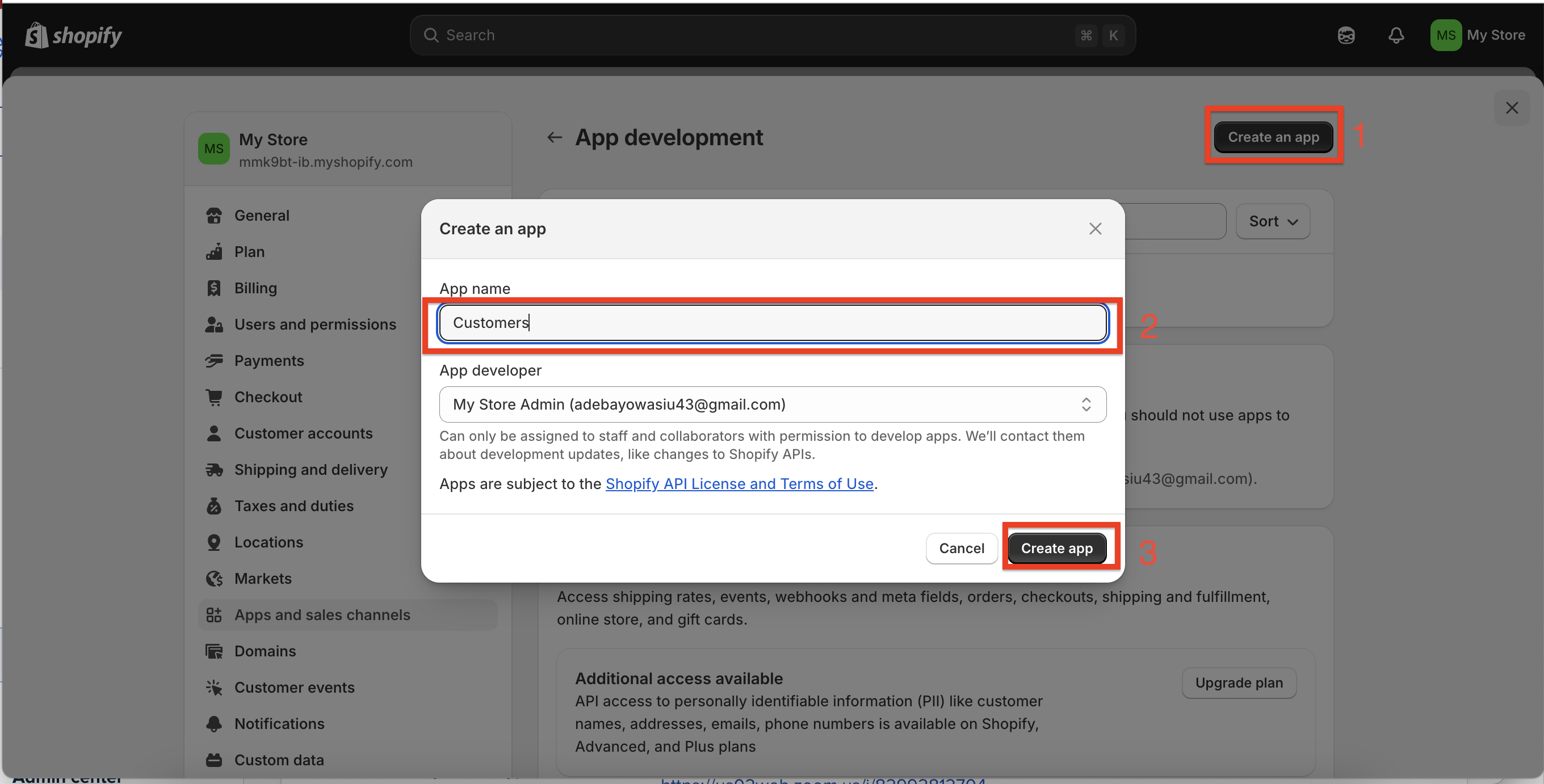The height and width of the screenshot is (784, 1544).
Task: Select Domains in settings menu
Action: pyautogui.click(x=265, y=651)
